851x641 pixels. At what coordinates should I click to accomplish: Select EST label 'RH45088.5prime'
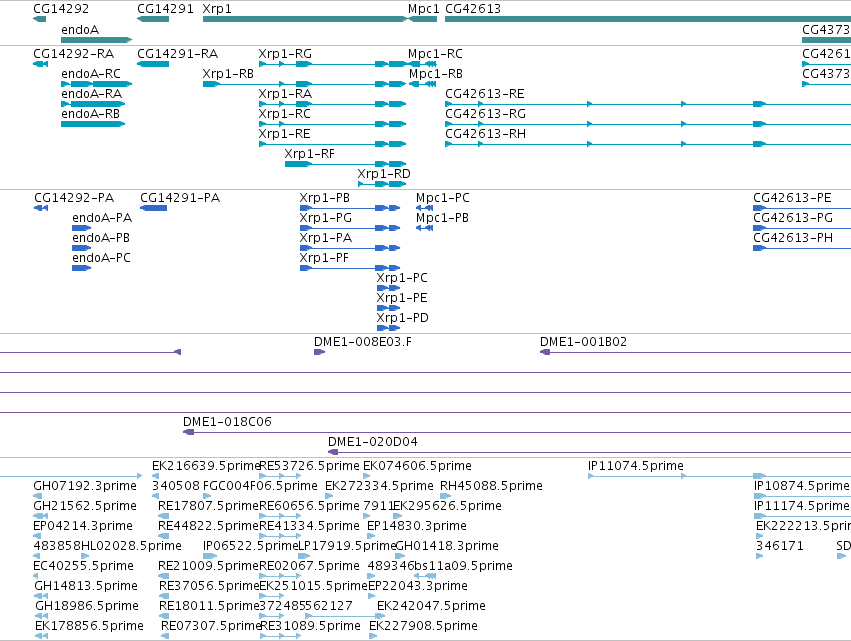click(x=491, y=486)
